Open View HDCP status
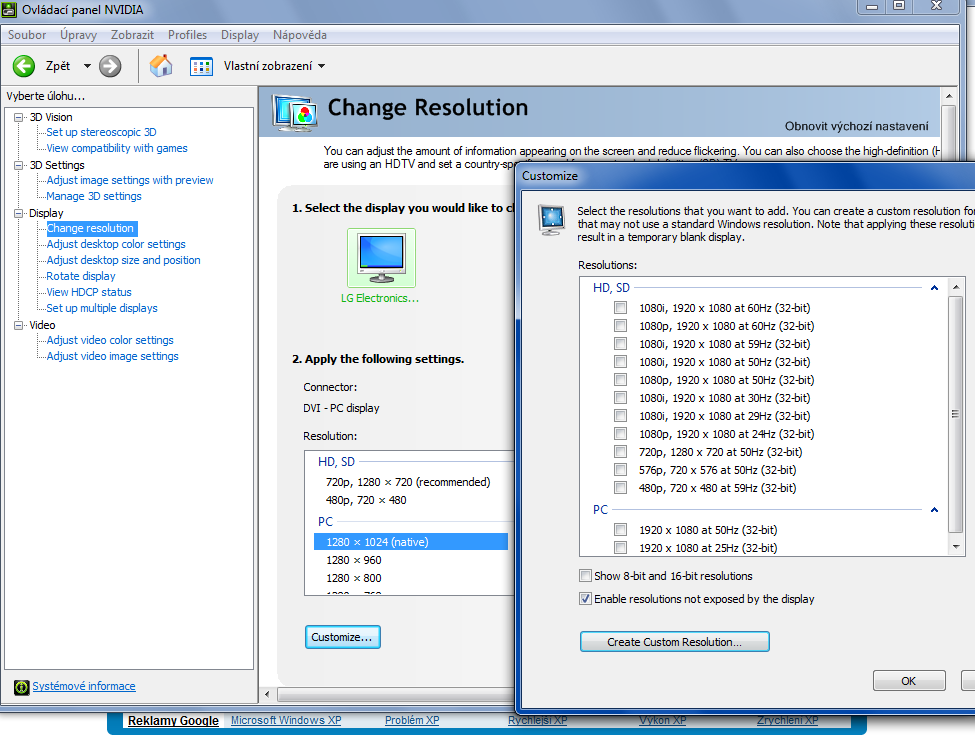 [89, 292]
